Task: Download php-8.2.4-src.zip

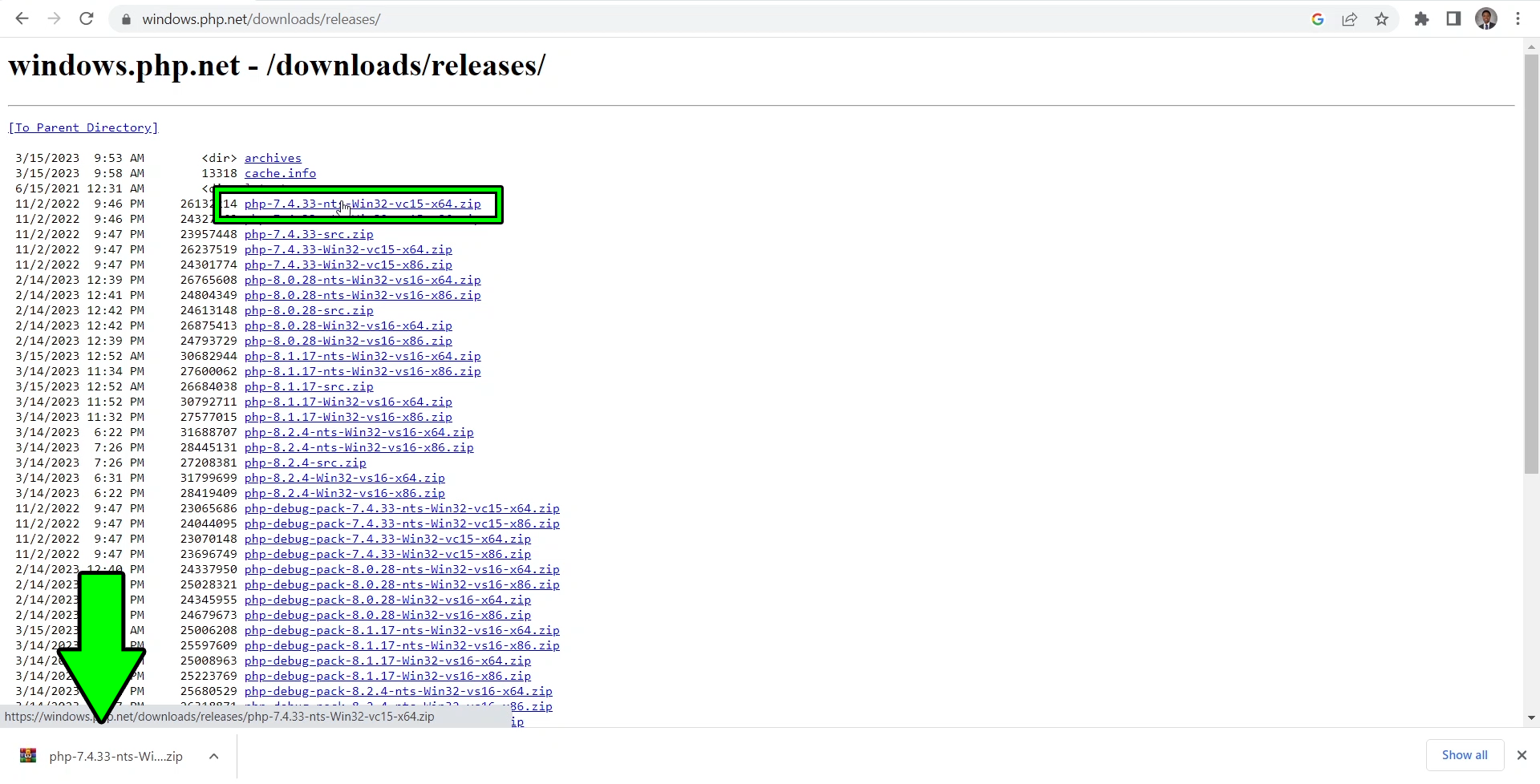Action: point(305,463)
